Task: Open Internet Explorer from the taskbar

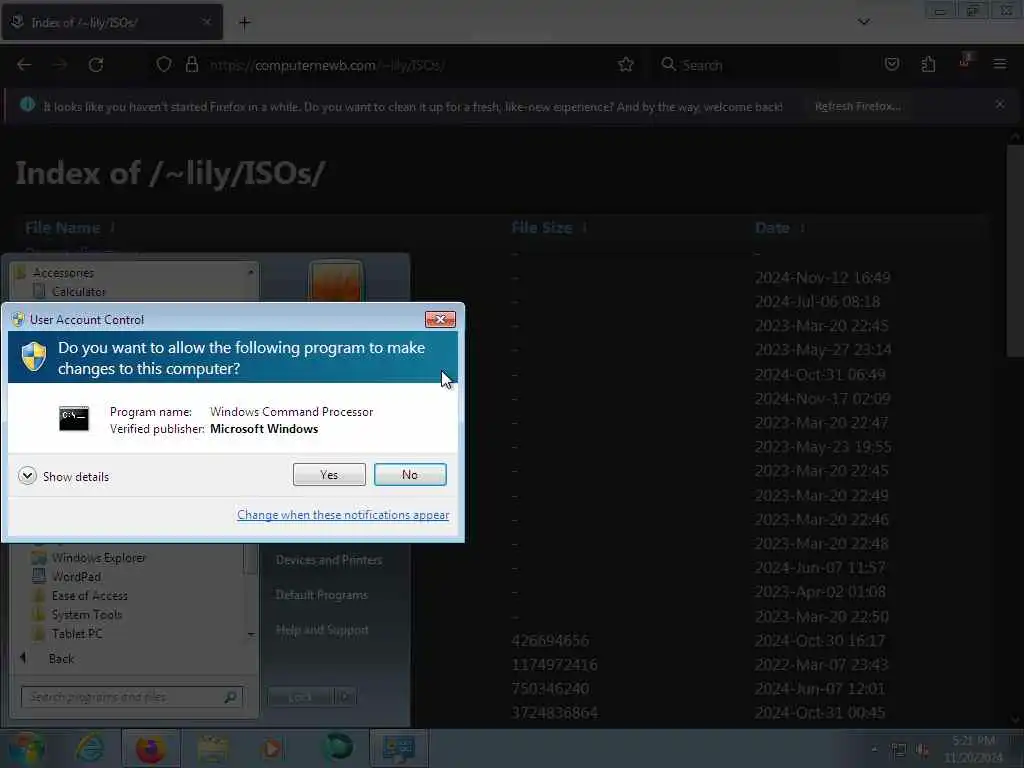Action: pyautogui.click(x=89, y=748)
